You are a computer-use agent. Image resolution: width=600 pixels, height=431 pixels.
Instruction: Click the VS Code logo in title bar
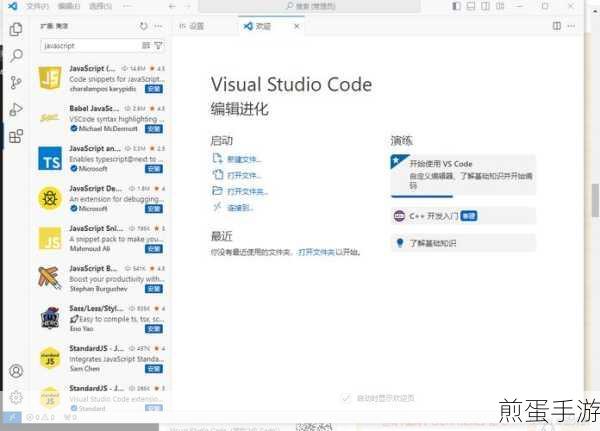click(x=12, y=6)
